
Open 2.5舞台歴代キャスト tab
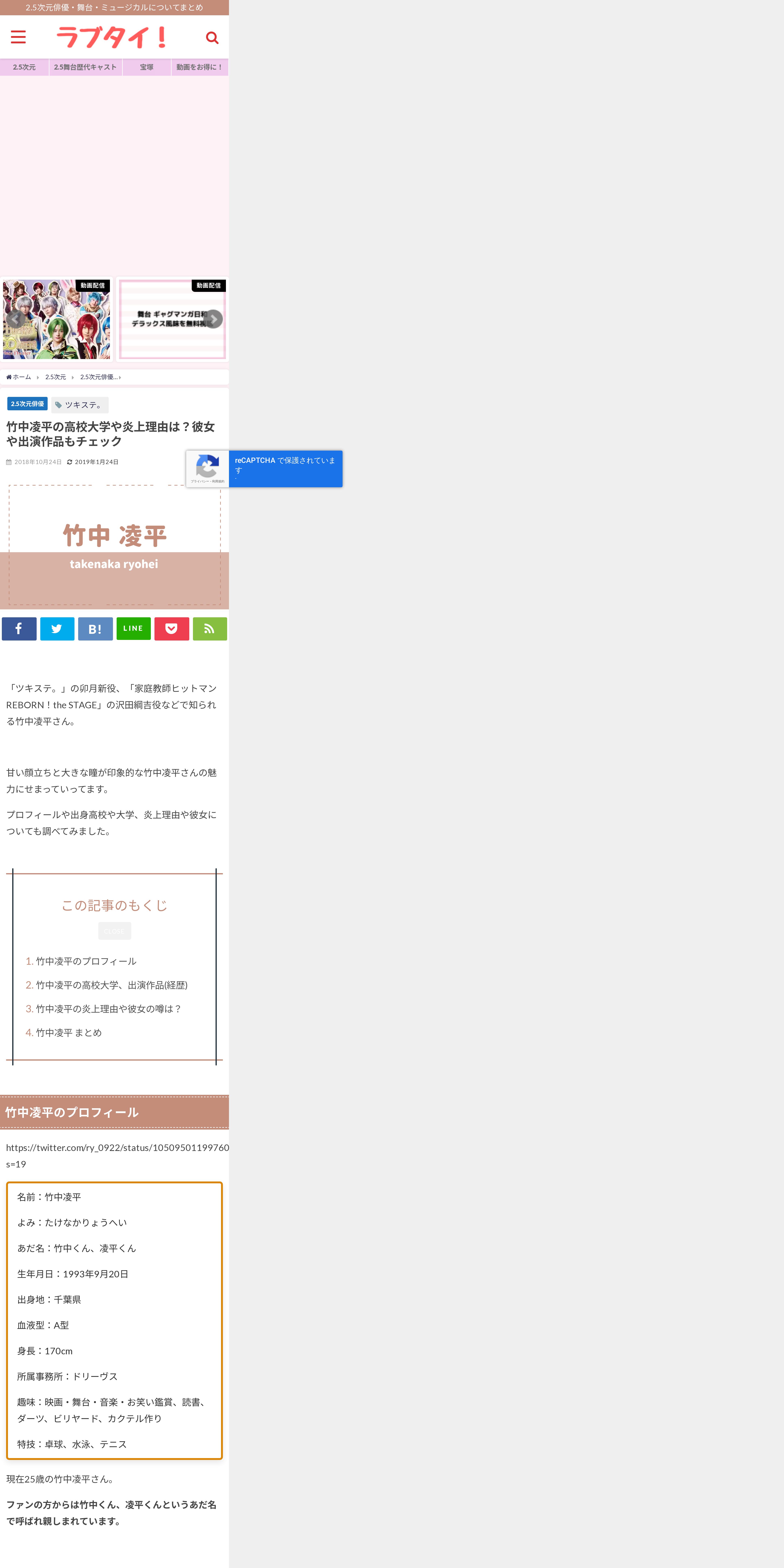point(85,67)
